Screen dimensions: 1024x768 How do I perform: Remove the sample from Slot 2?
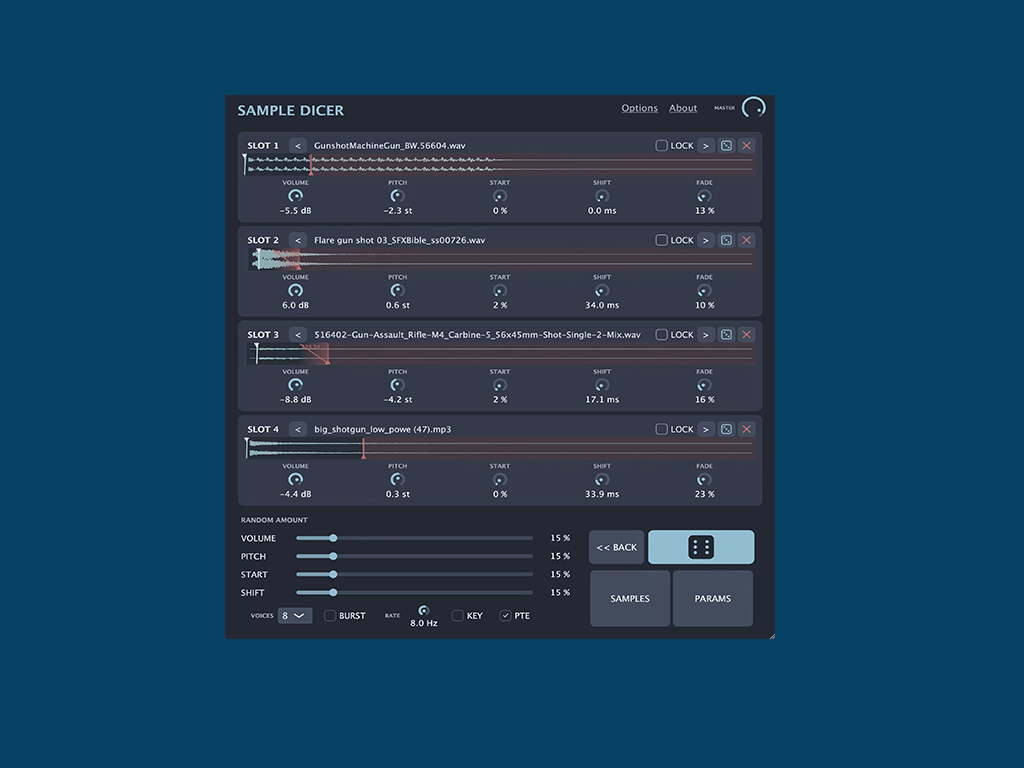coord(746,240)
